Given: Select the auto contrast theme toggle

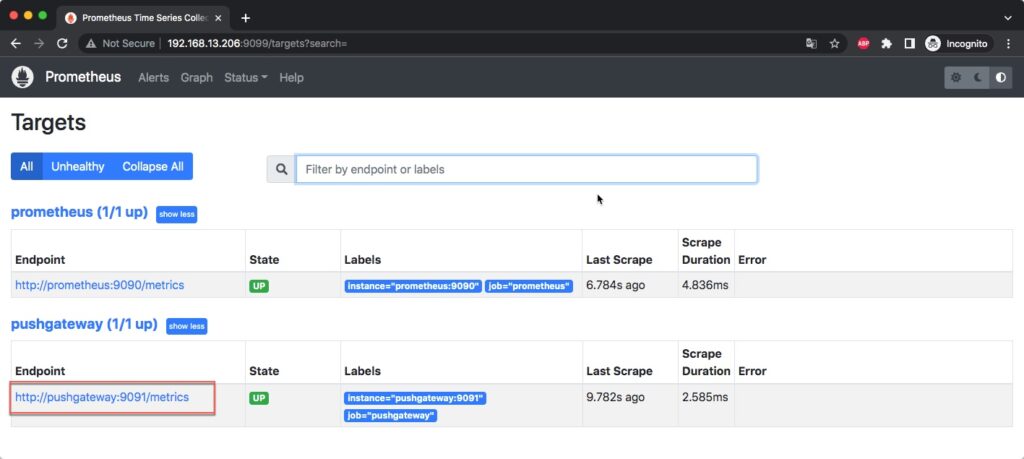Looking at the screenshot, I should (1000, 78).
